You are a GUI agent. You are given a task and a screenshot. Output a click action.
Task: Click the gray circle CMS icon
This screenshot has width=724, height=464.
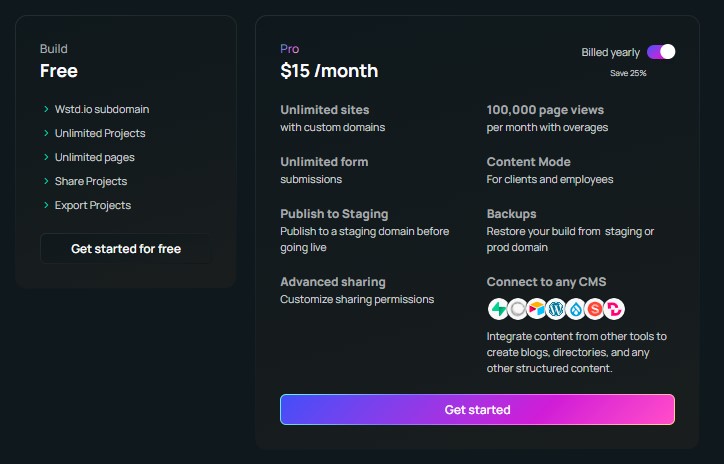517,309
